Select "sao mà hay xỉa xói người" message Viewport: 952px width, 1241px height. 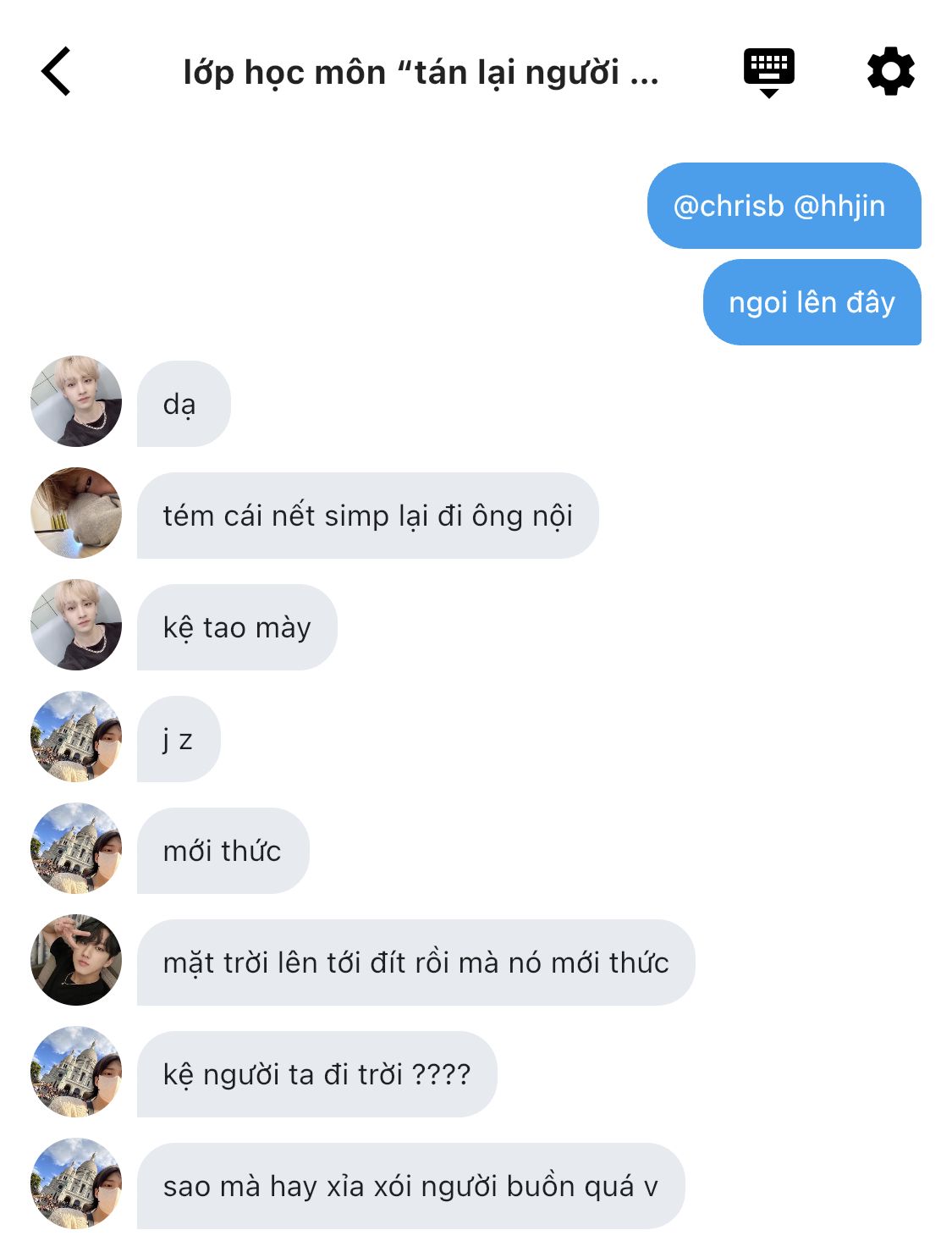410,1186
